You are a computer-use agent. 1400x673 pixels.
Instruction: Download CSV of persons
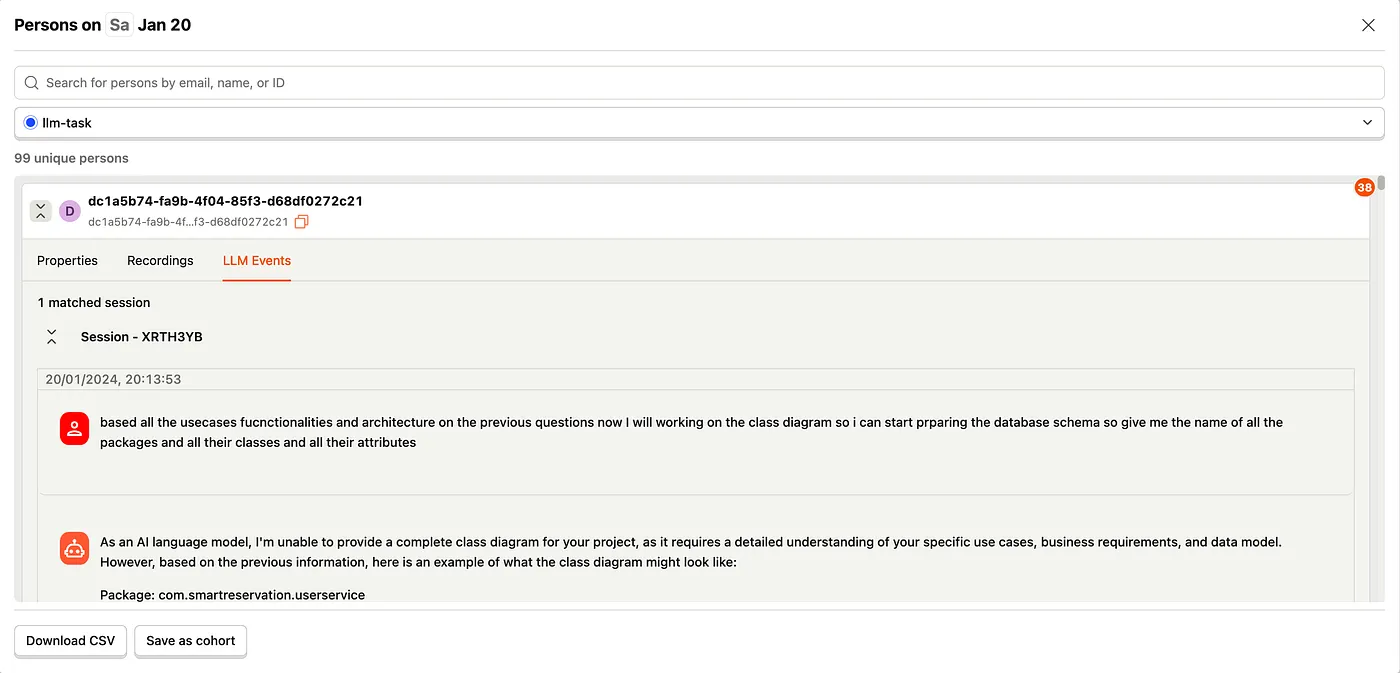(70, 641)
